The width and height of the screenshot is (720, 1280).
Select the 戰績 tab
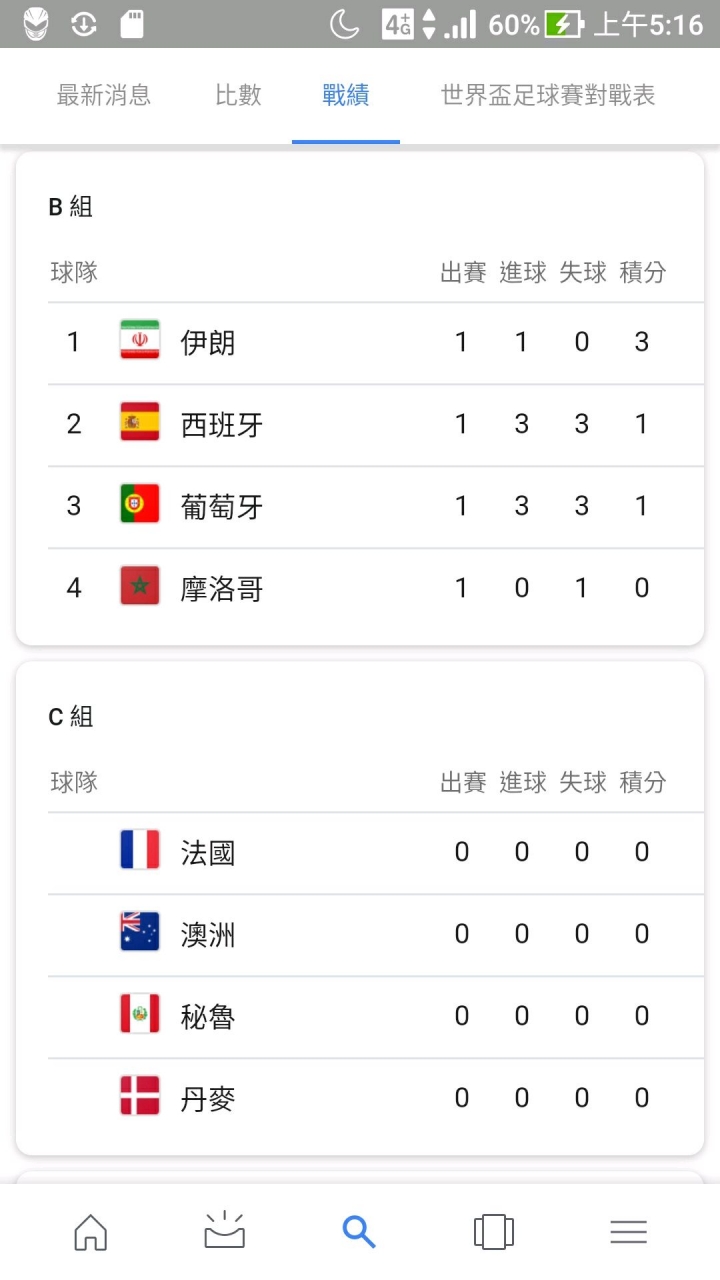click(x=346, y=95)
